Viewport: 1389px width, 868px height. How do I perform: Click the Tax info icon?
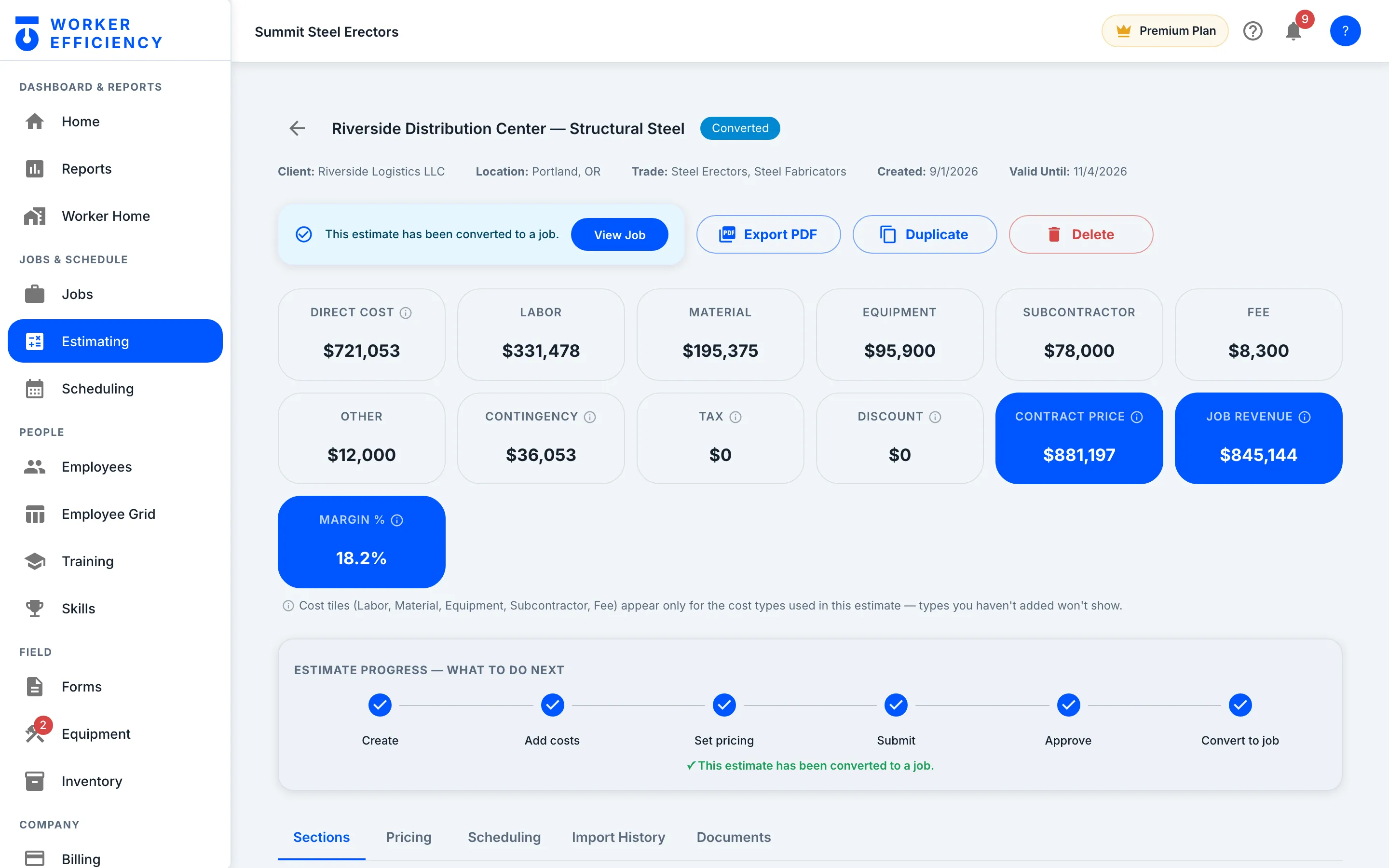(735, 417)
